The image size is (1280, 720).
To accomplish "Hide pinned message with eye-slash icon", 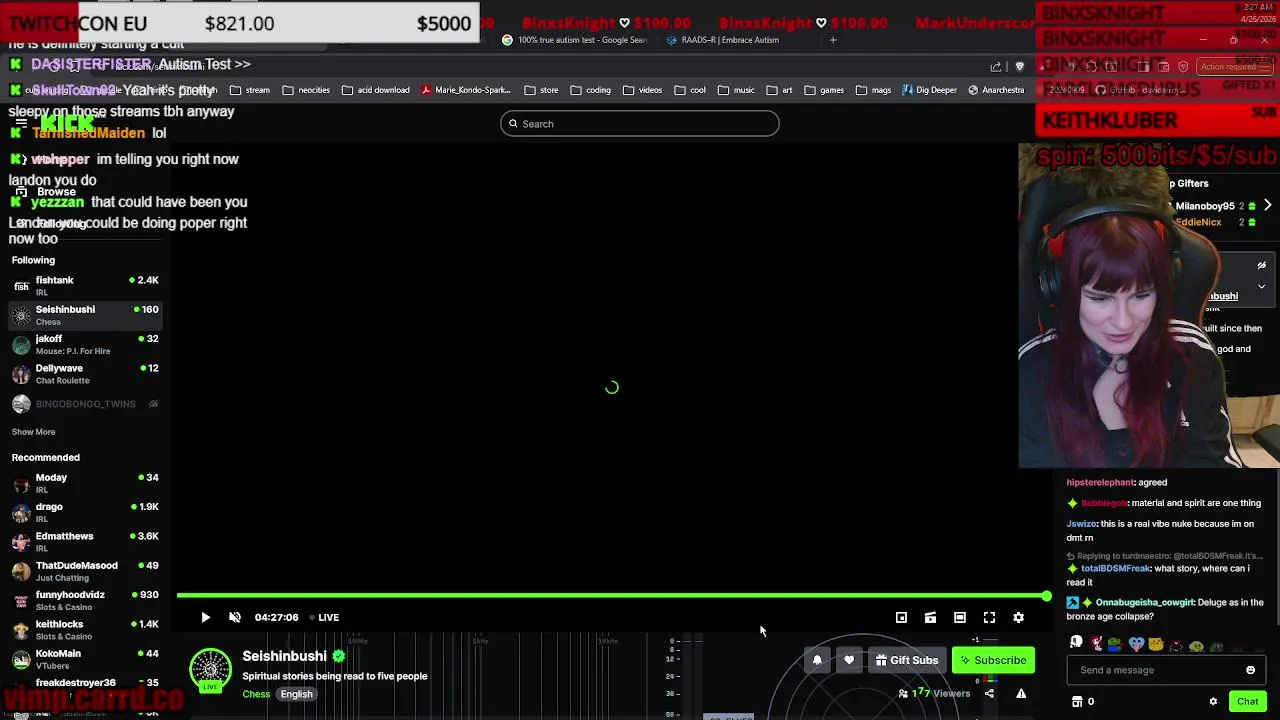I will click(x=1261, y=265).
